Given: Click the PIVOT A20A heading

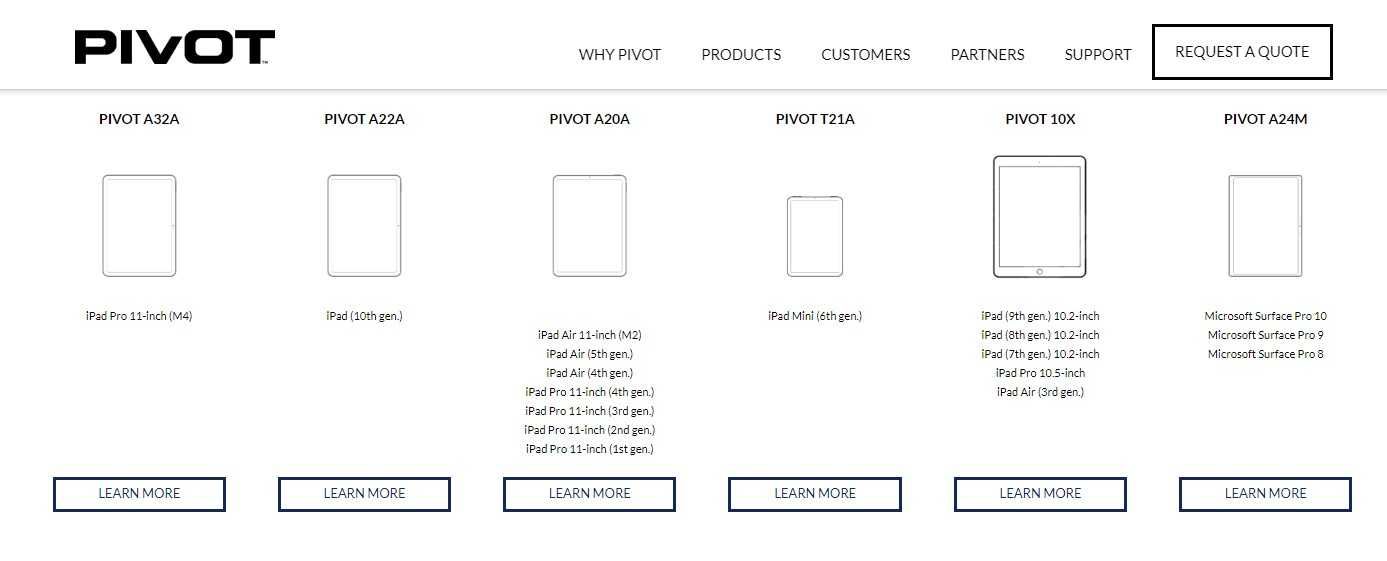Looking at the screenshot, I should (590, 119).
